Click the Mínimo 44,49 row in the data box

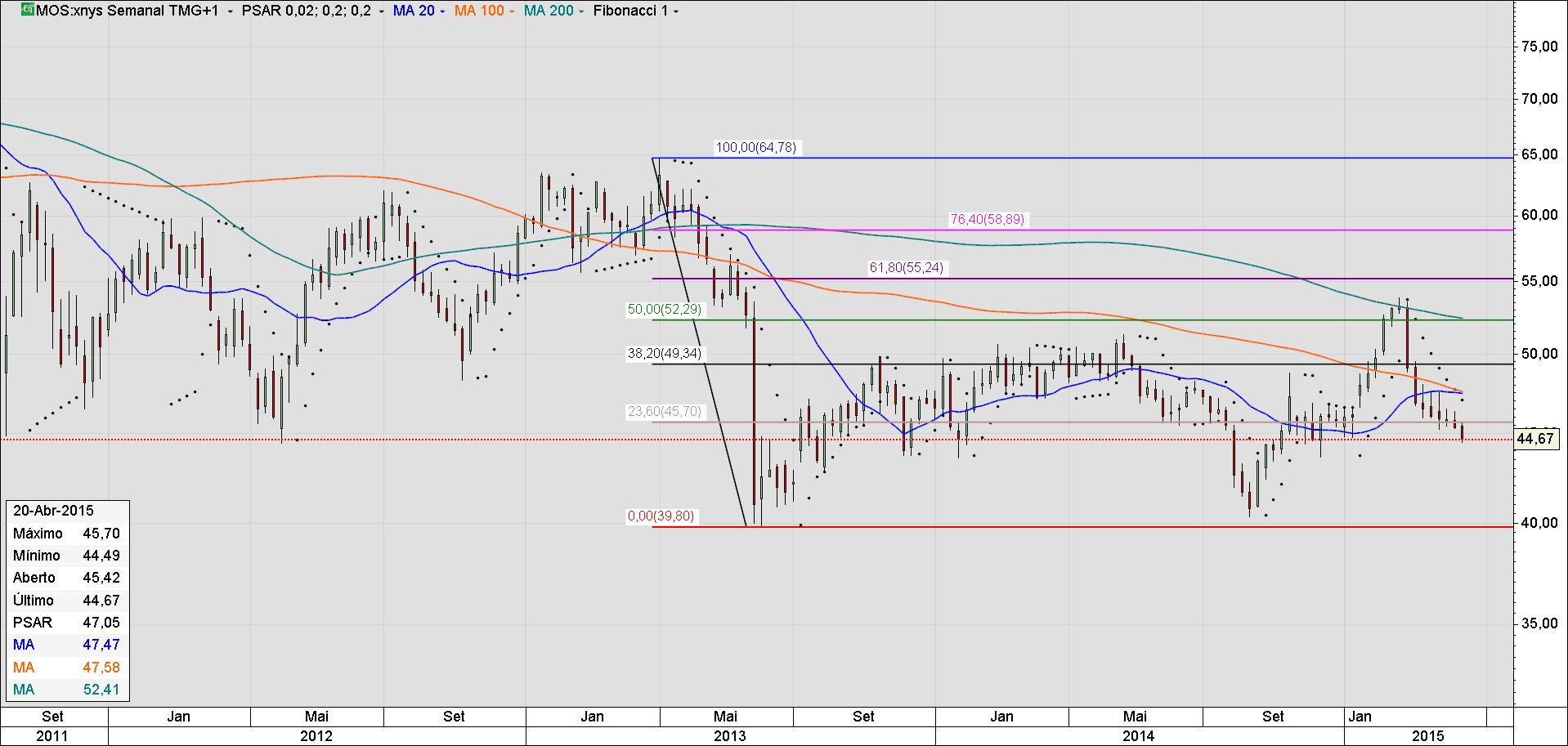[67, 556]
